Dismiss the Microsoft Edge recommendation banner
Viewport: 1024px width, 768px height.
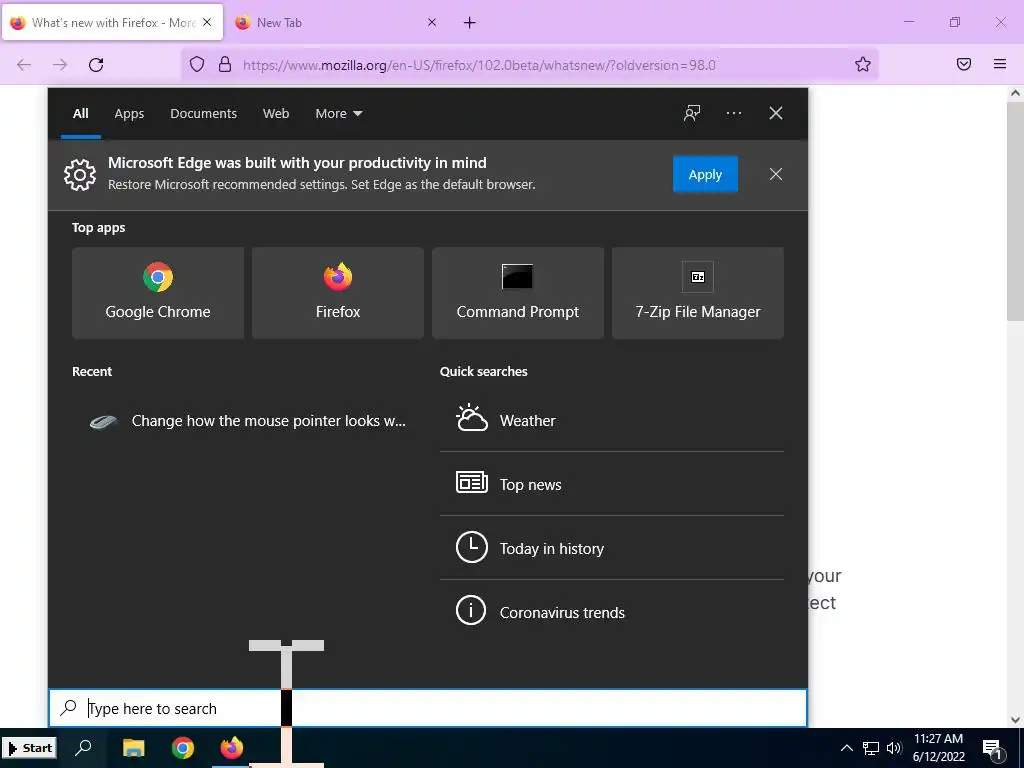click(x=776, y=174)
